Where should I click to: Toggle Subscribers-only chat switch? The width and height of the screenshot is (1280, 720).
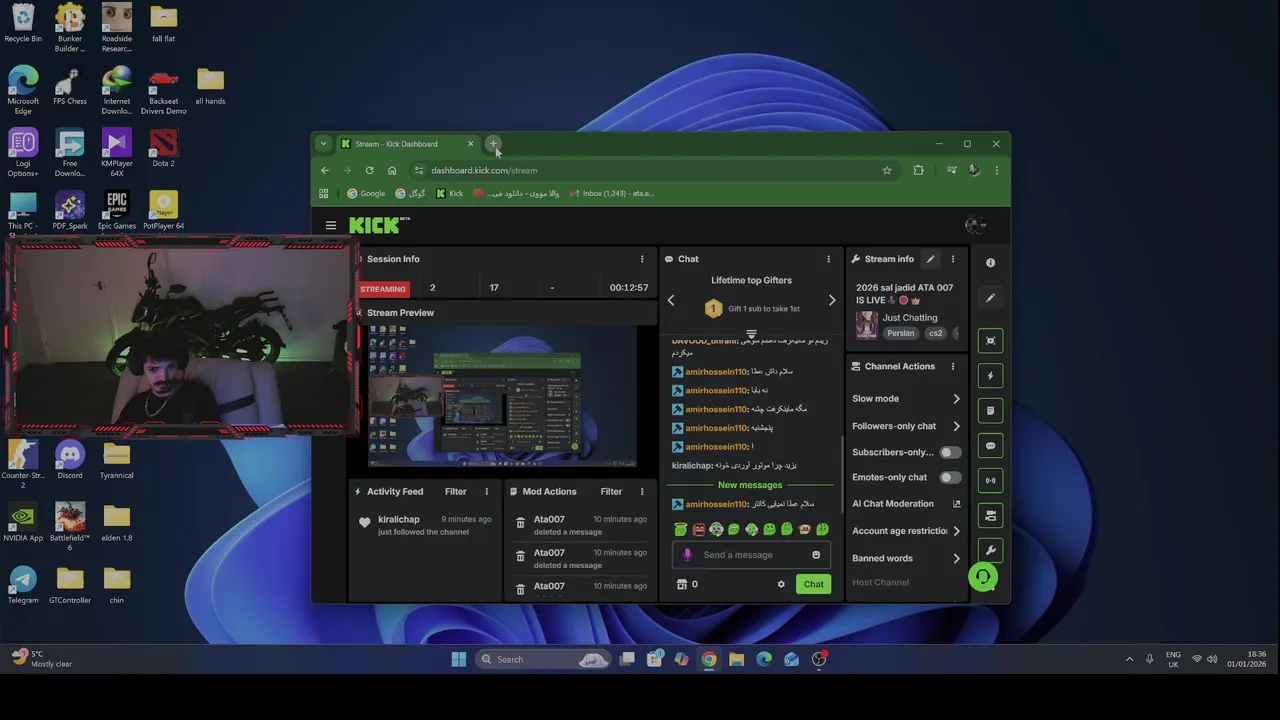(950, 453)
